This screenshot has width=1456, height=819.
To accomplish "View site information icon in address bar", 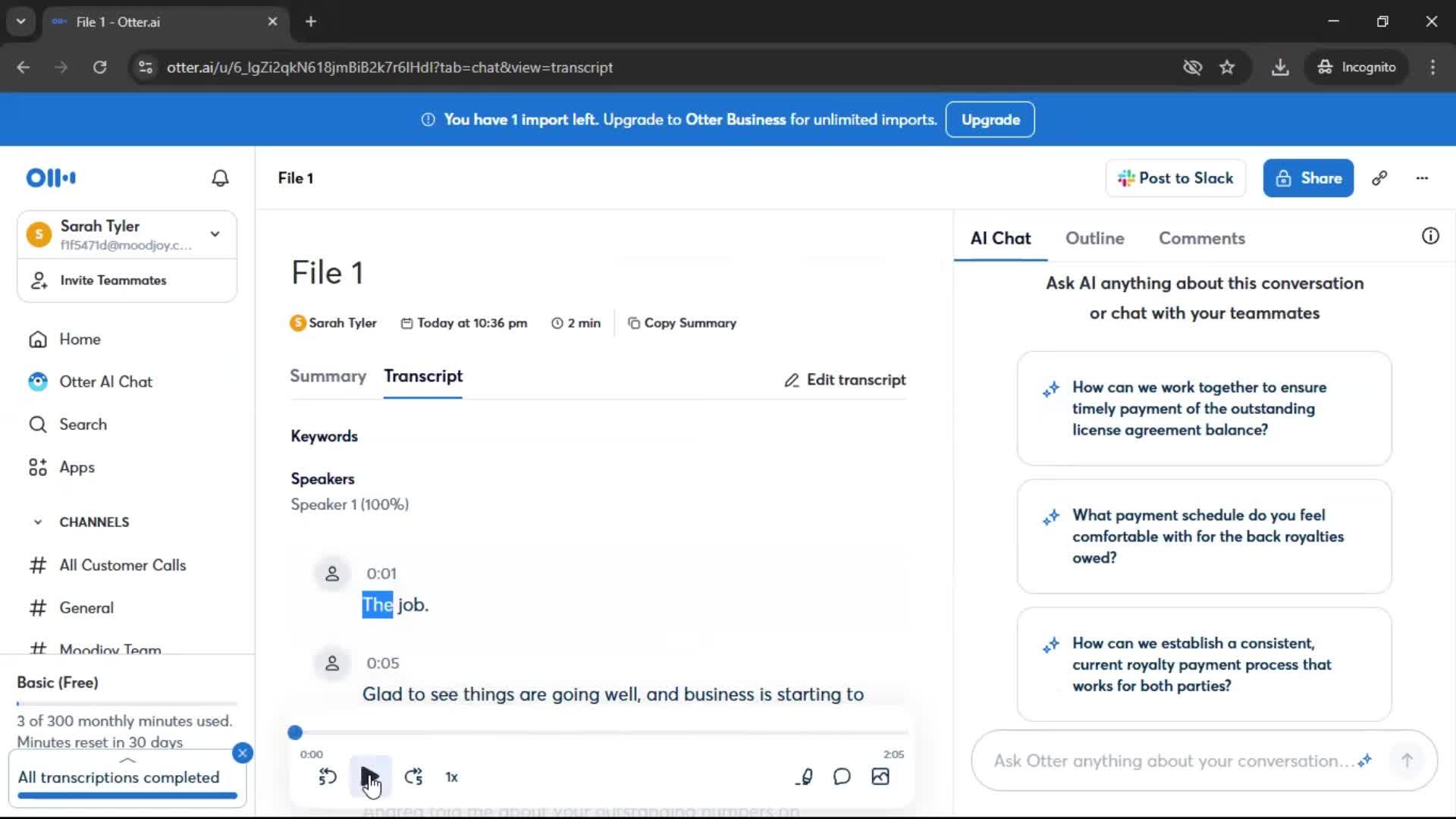I will [x=146, y=67].
